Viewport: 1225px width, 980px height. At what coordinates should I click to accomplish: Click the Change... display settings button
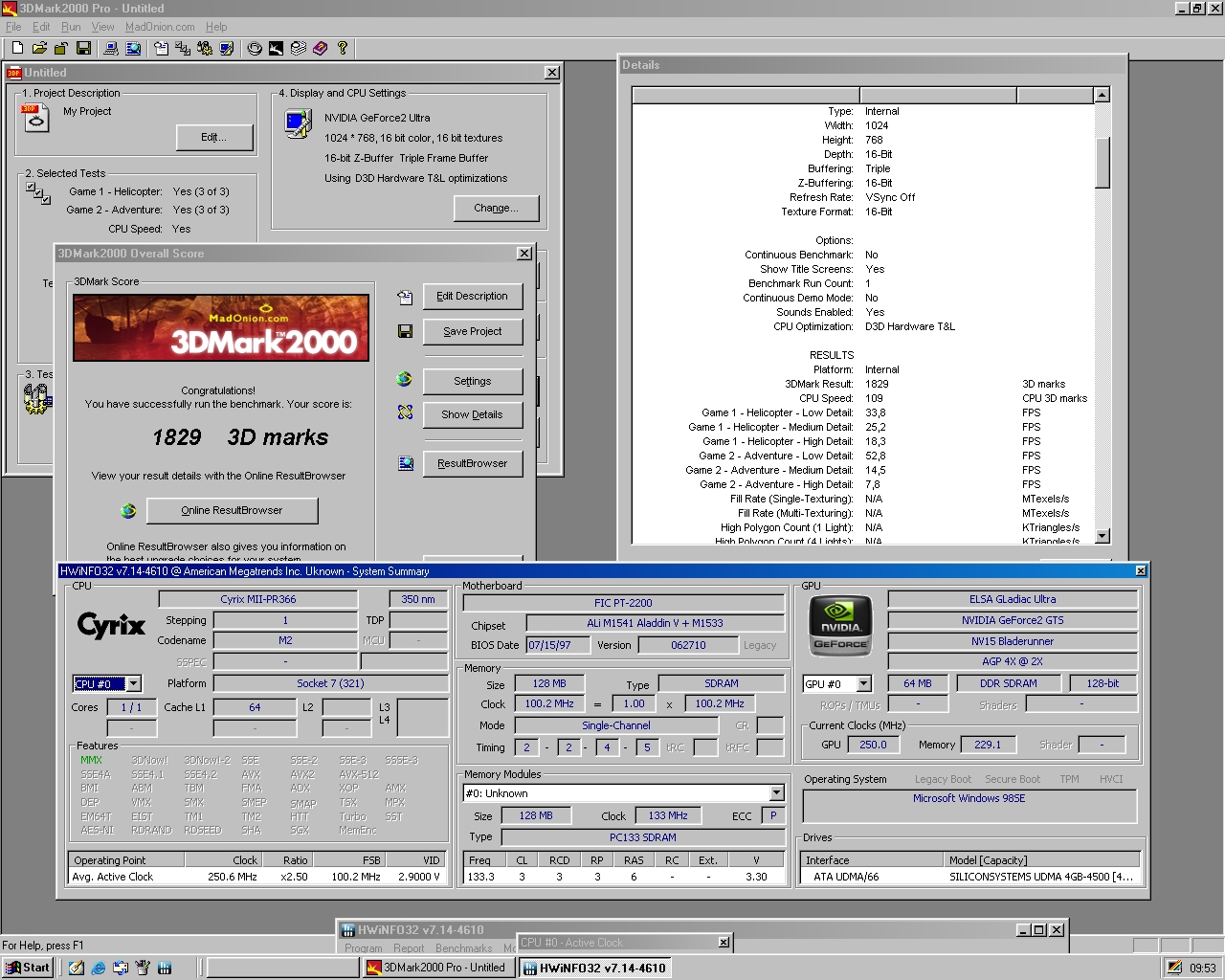tap(496, 208)
